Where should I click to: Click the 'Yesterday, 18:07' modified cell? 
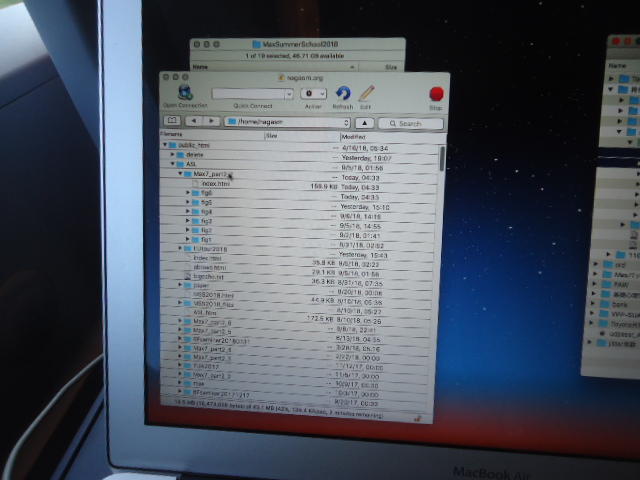point(366,158)
